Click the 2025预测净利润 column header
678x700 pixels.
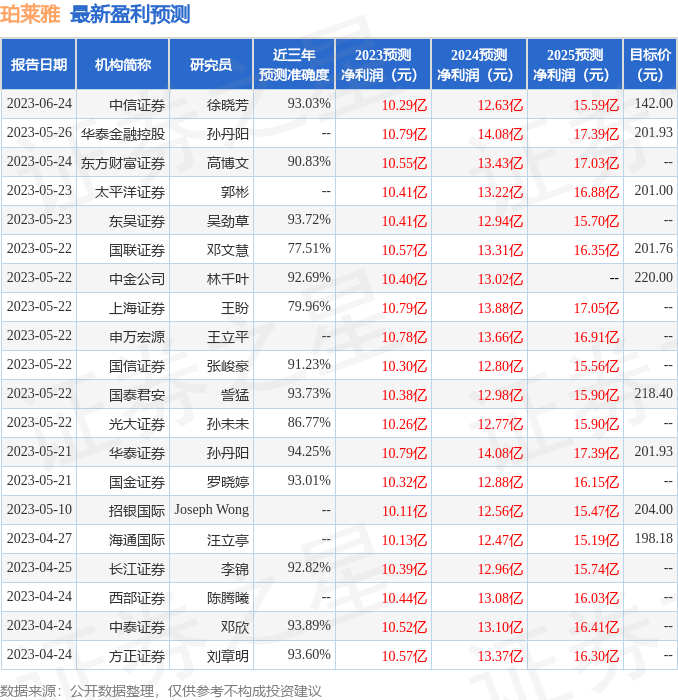[575, 65]
